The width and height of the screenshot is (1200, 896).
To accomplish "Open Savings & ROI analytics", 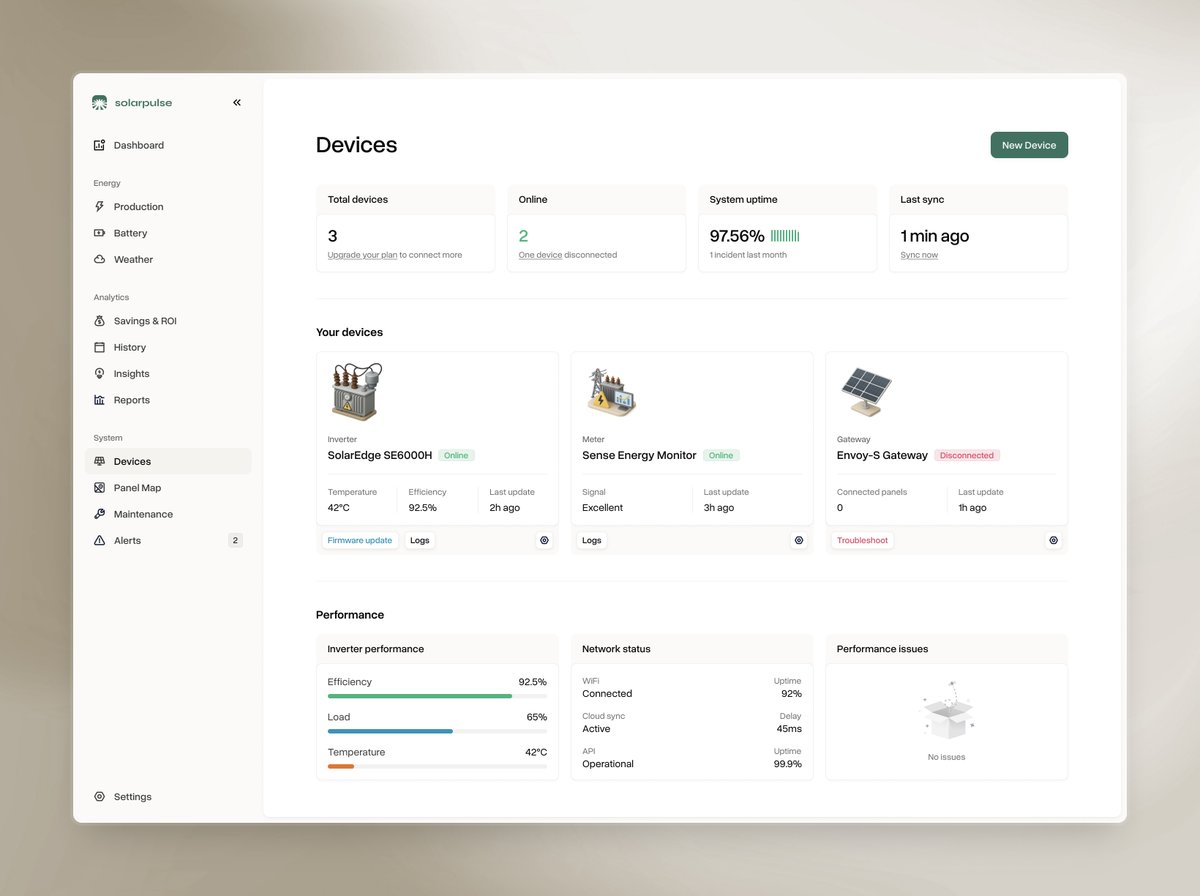I will [x=168, y=321].
